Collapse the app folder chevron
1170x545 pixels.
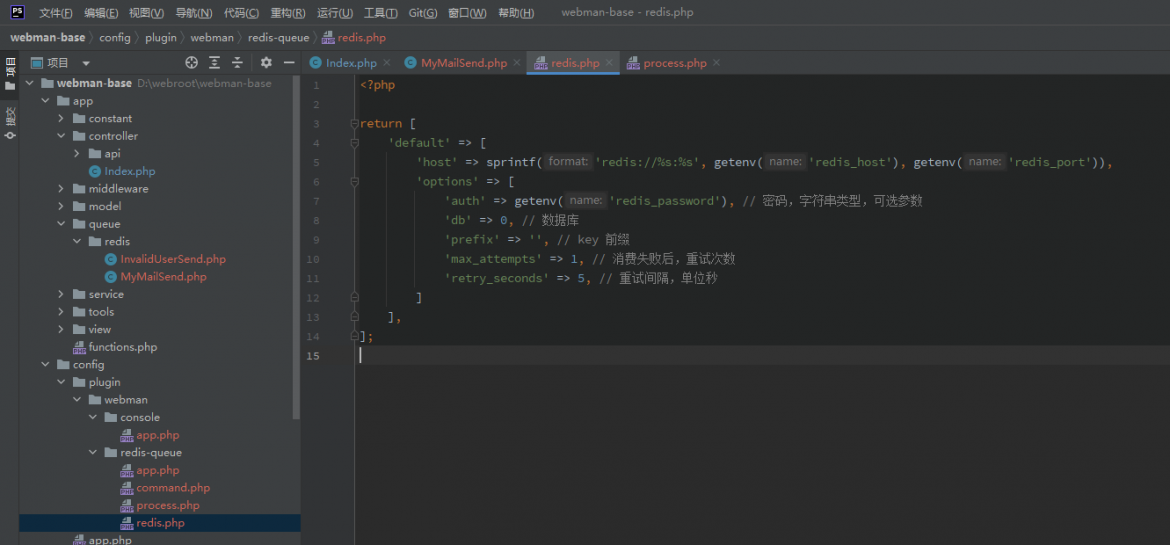click(45, 101)
